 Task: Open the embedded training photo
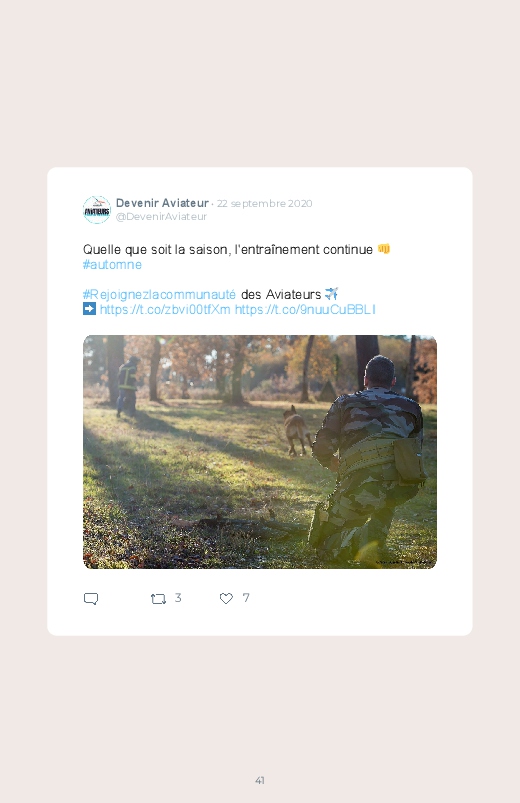(x=260, y=452)
